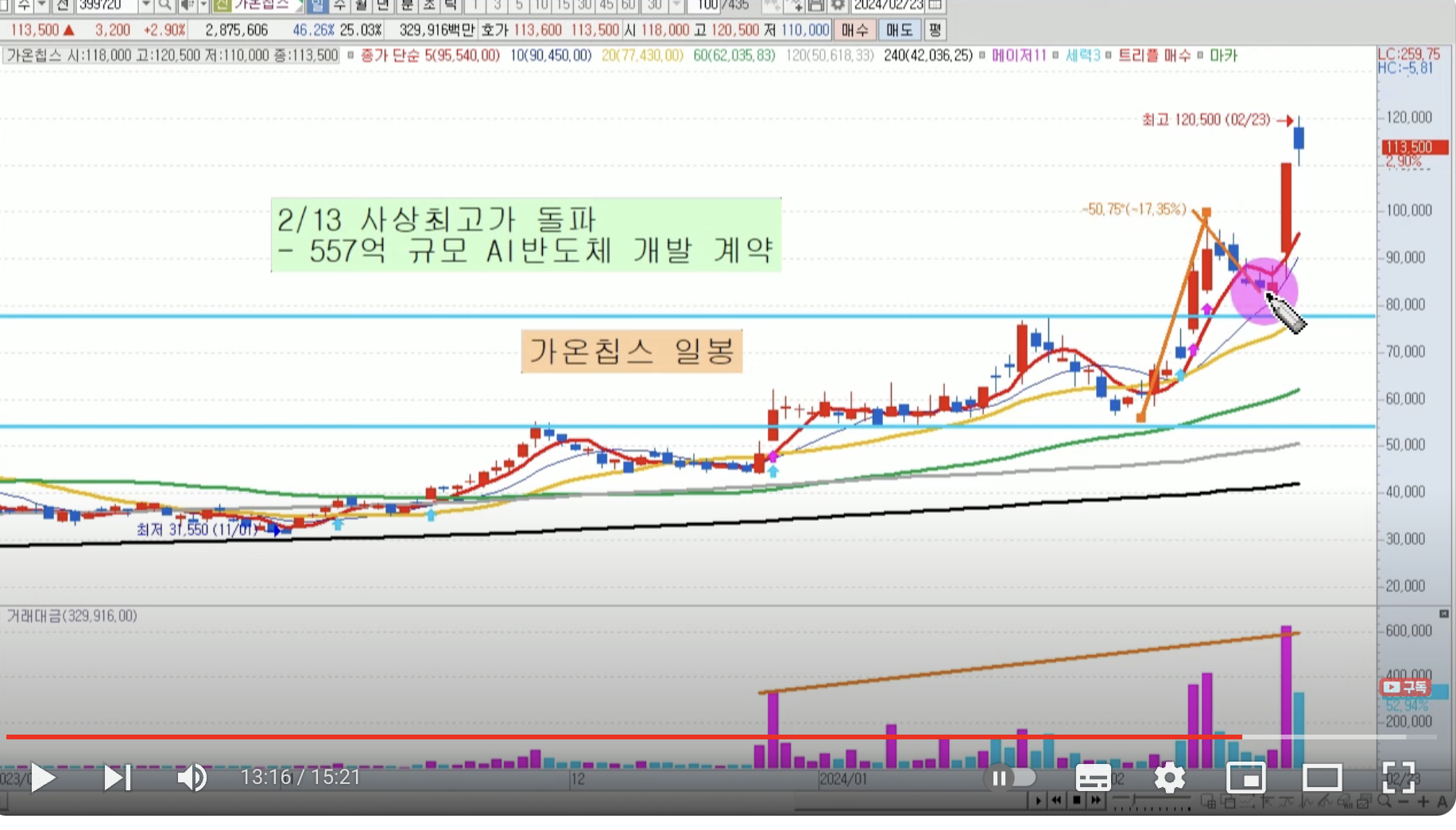Open YouTube player settings gear
The image size is (1456, 830).
[1169, 778]
